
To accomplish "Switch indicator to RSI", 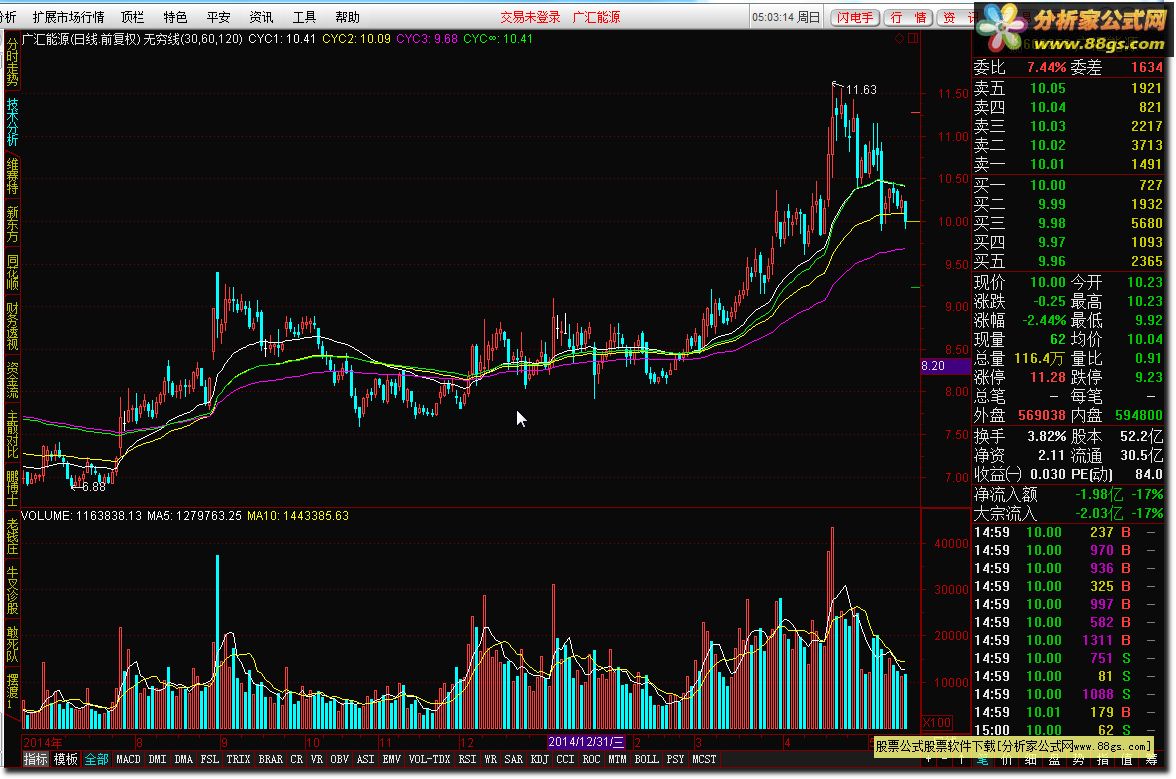I will pos(467,759).
